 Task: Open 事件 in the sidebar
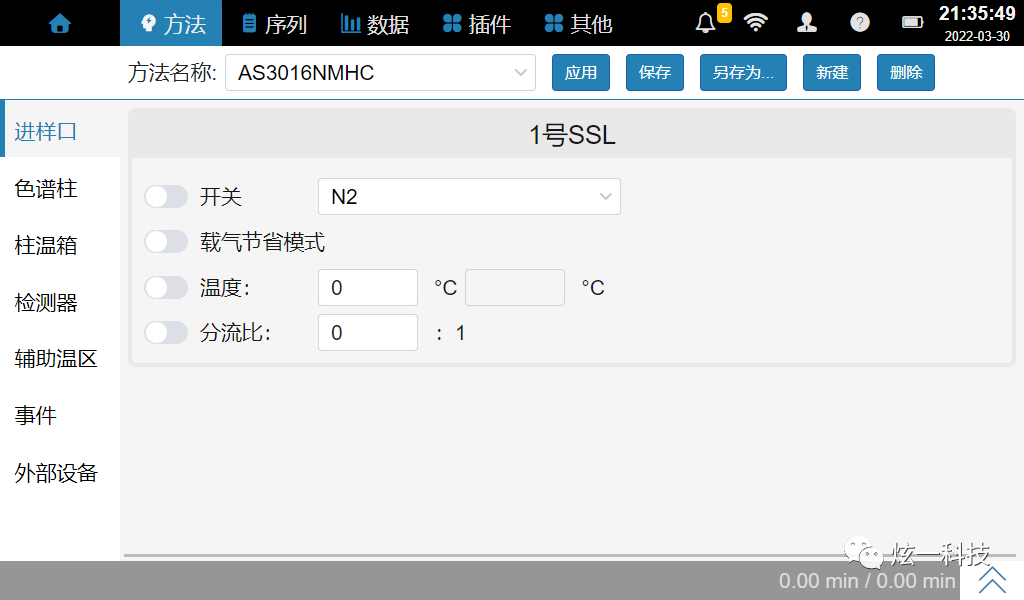click(x=60, y=415)
